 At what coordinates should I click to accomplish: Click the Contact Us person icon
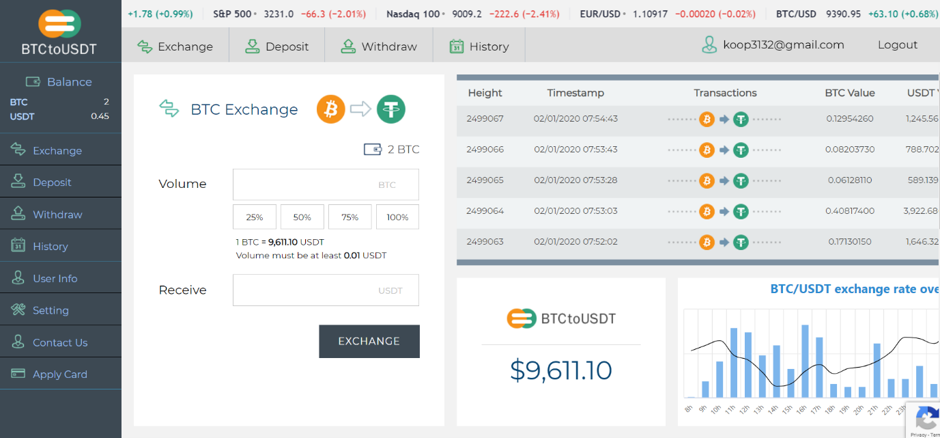(19, 342)
